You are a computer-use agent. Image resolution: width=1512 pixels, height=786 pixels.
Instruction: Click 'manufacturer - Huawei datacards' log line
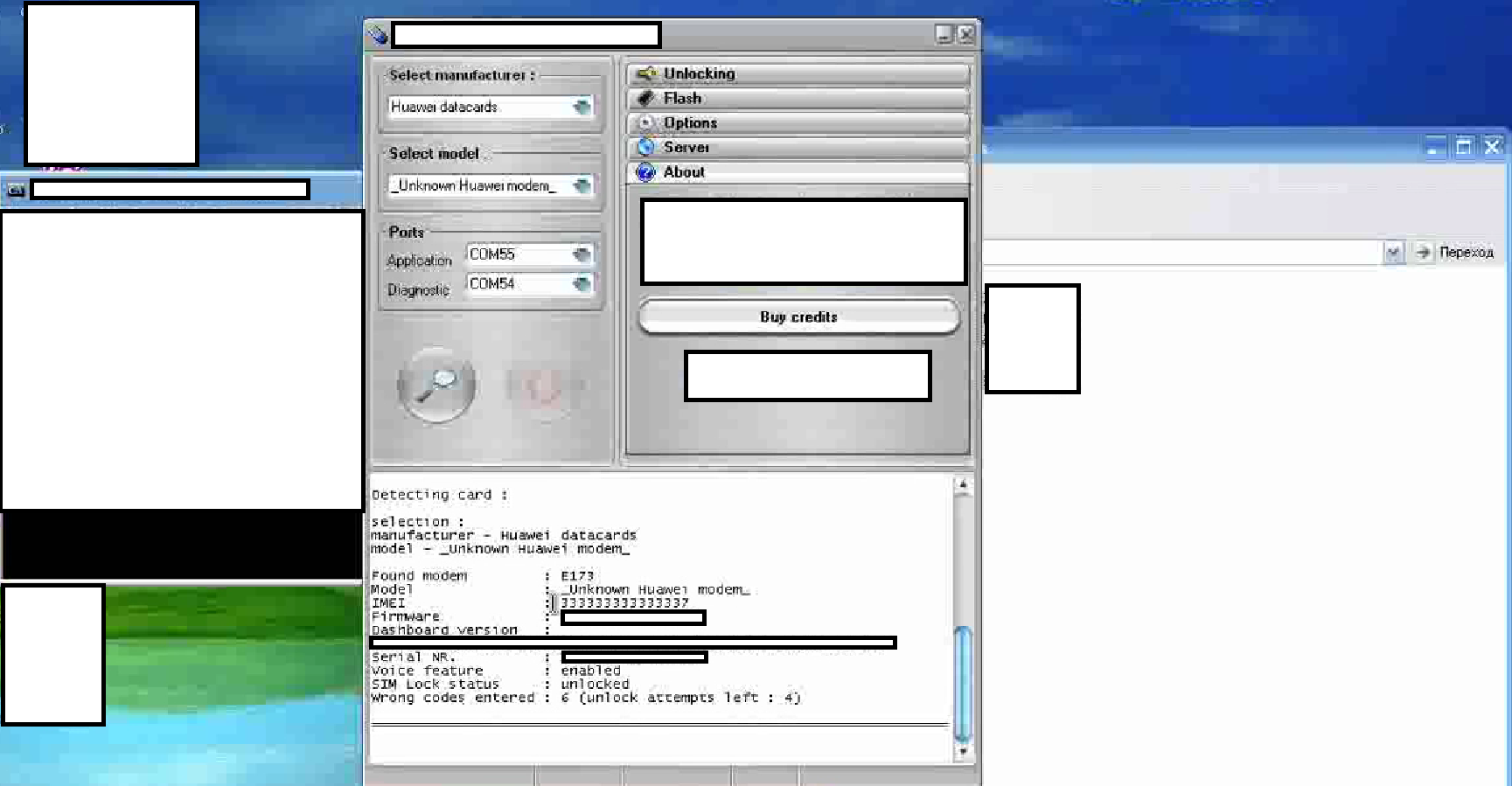tap(504, 535)
